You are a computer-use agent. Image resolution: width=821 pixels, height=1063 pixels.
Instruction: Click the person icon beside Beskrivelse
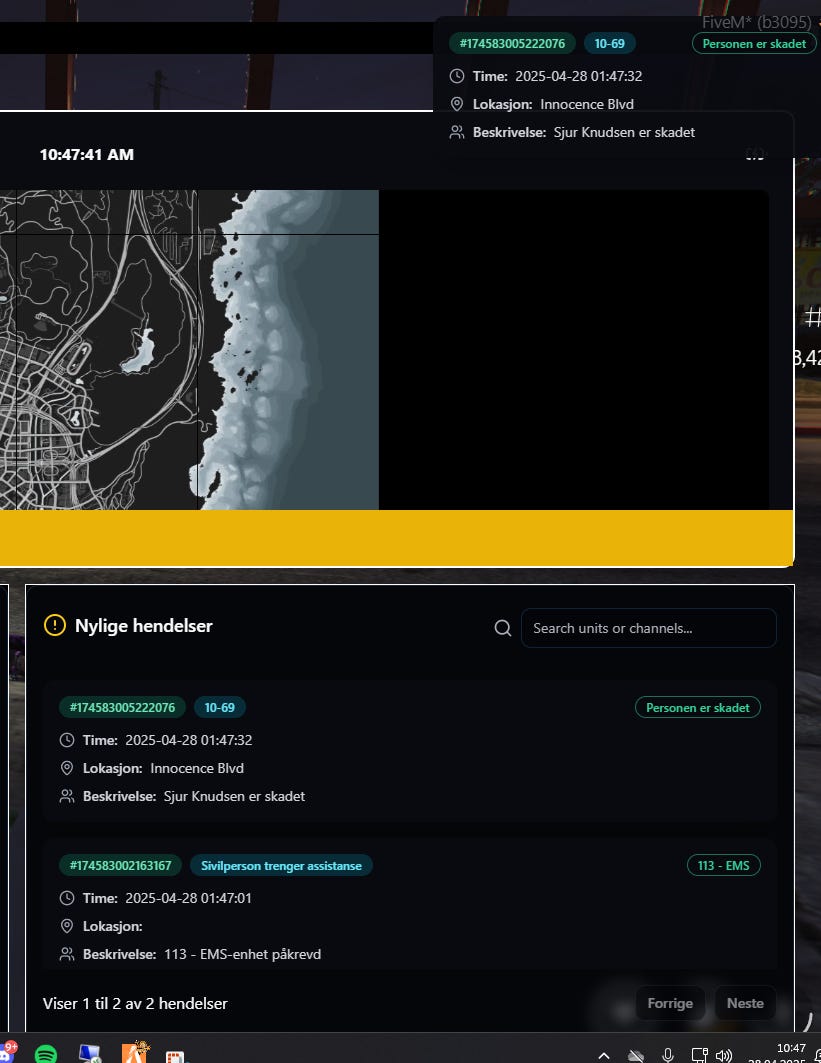66,796
